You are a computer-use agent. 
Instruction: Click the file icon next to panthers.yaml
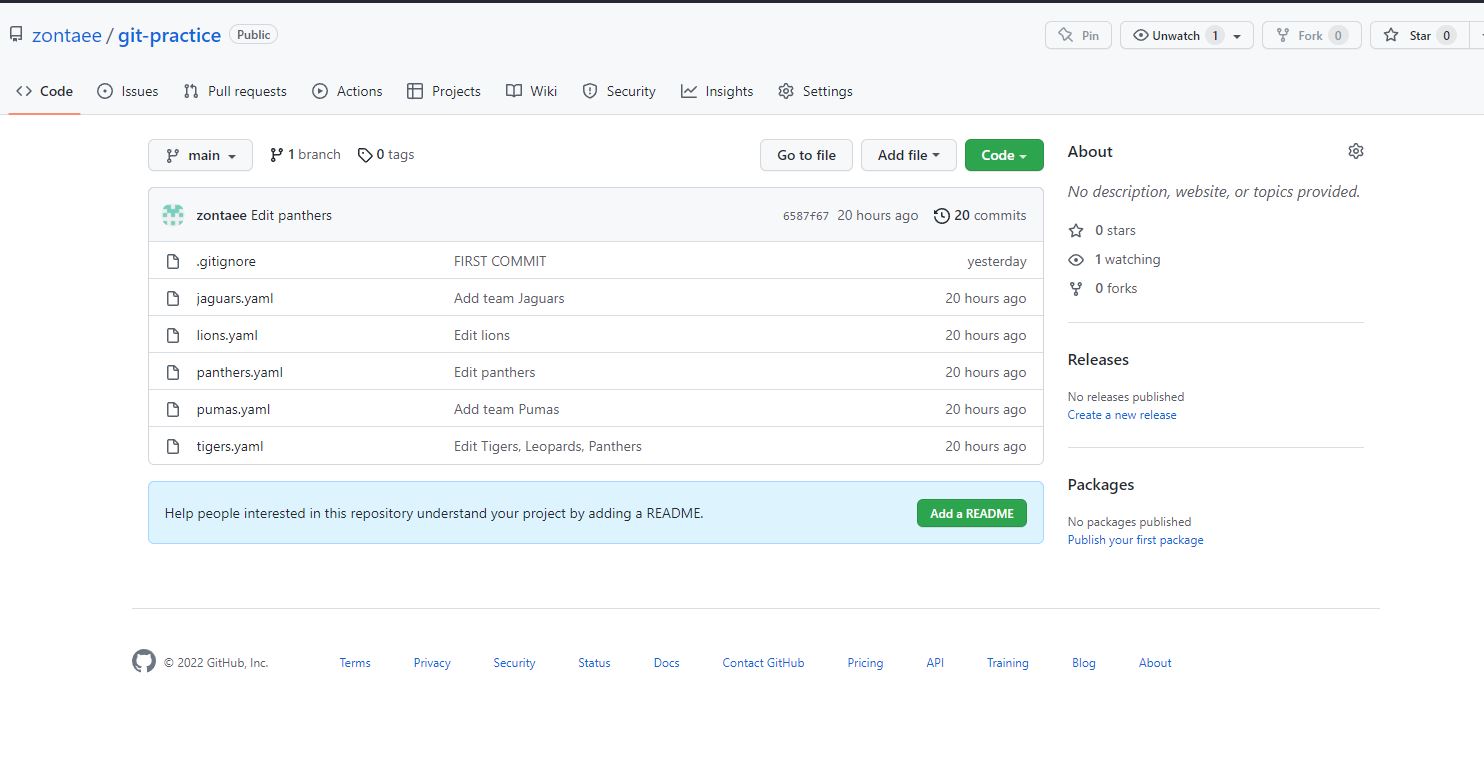coord(173,372)
